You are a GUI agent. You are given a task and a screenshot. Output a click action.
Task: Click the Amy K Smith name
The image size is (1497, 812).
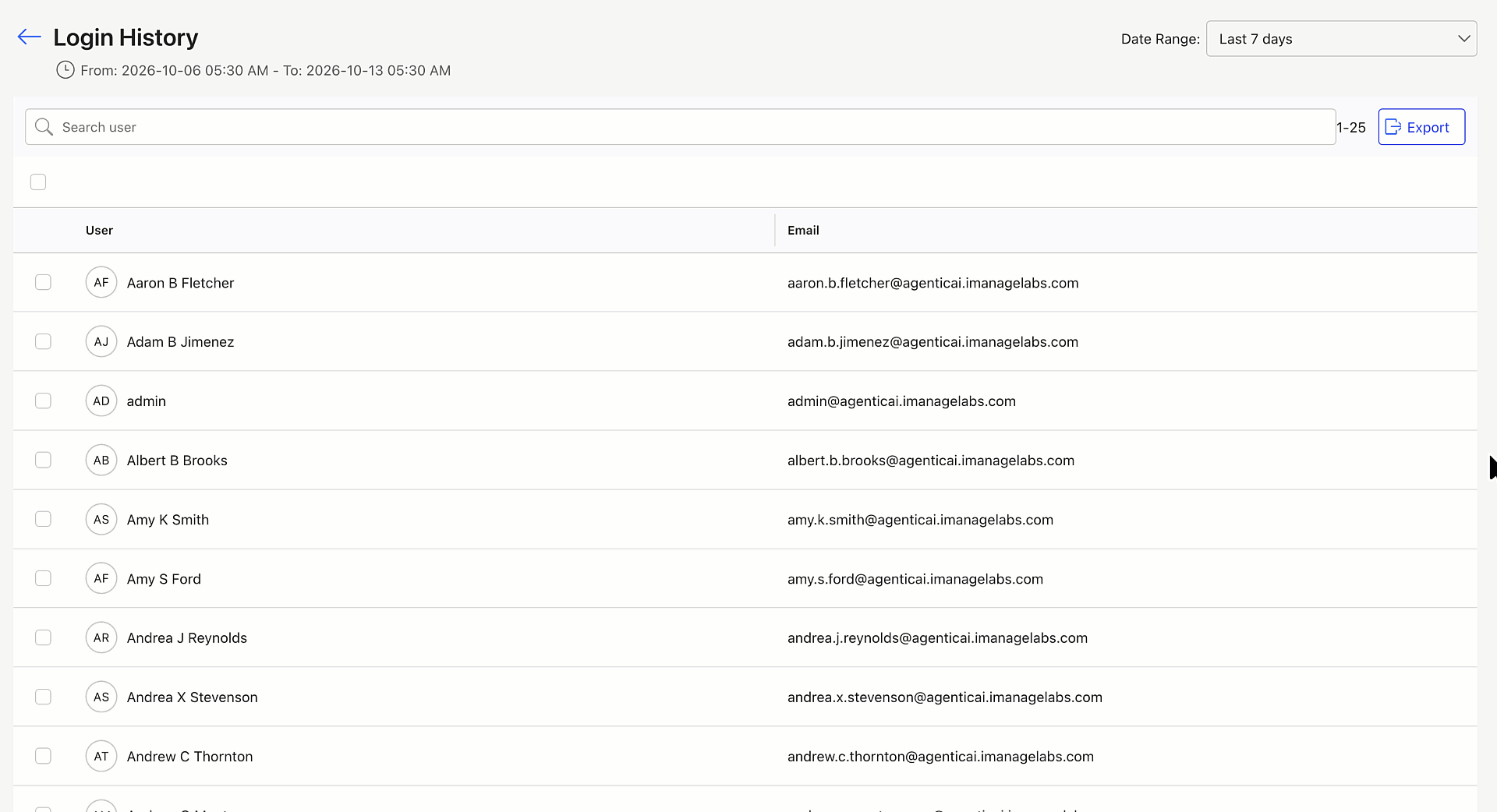[x=168, y=520]
